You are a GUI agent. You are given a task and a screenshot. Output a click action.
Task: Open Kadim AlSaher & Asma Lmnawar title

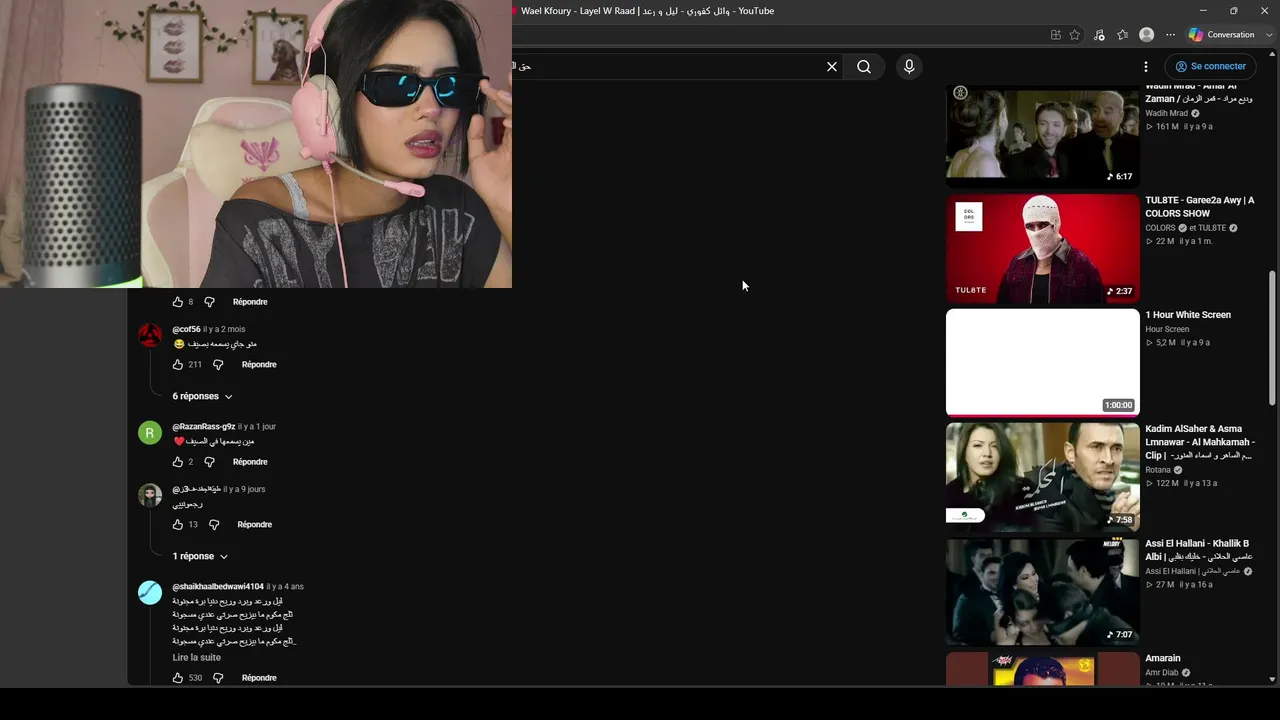(x=1200, y=442)
